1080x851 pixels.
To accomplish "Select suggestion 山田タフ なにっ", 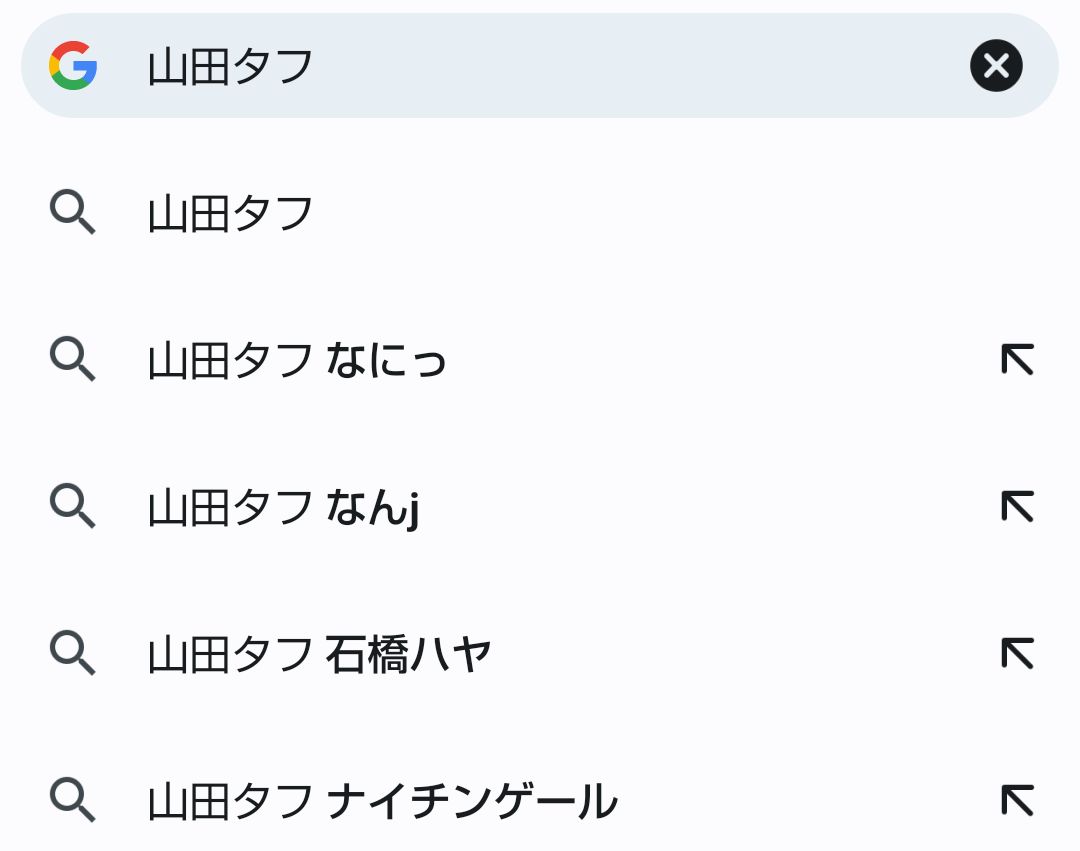I will pos(539,360).
